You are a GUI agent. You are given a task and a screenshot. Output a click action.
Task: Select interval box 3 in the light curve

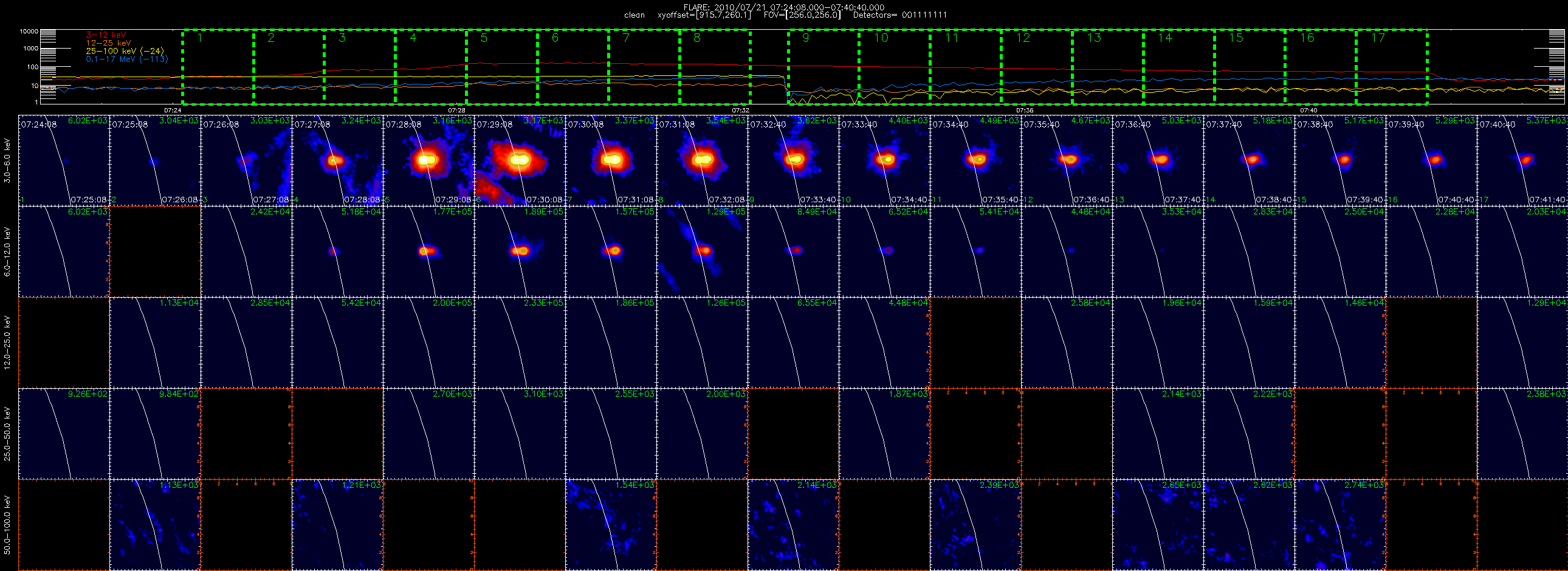click(360, 66)
